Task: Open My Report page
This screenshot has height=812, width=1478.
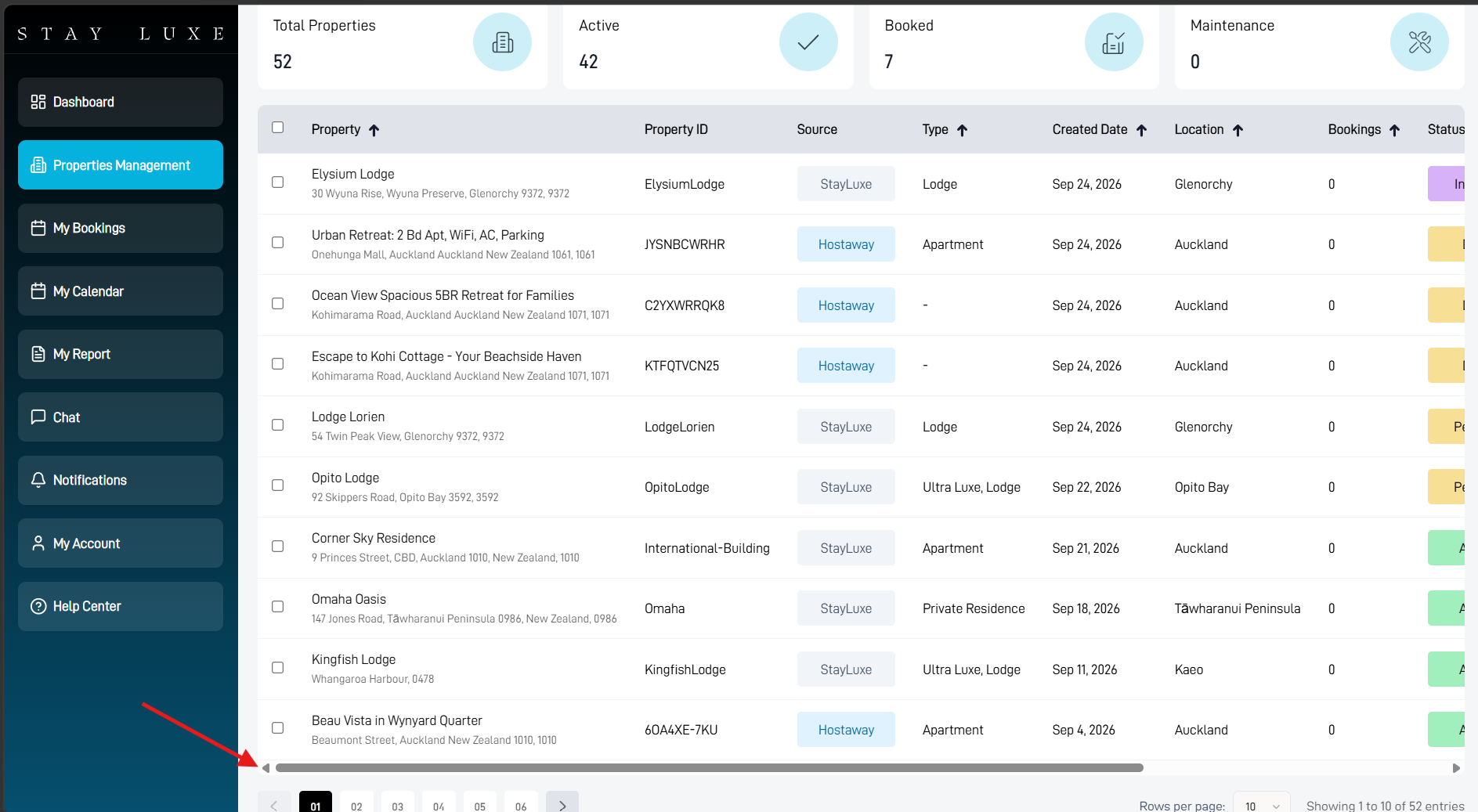Action: pyautogui.click(x=121, y=354)
